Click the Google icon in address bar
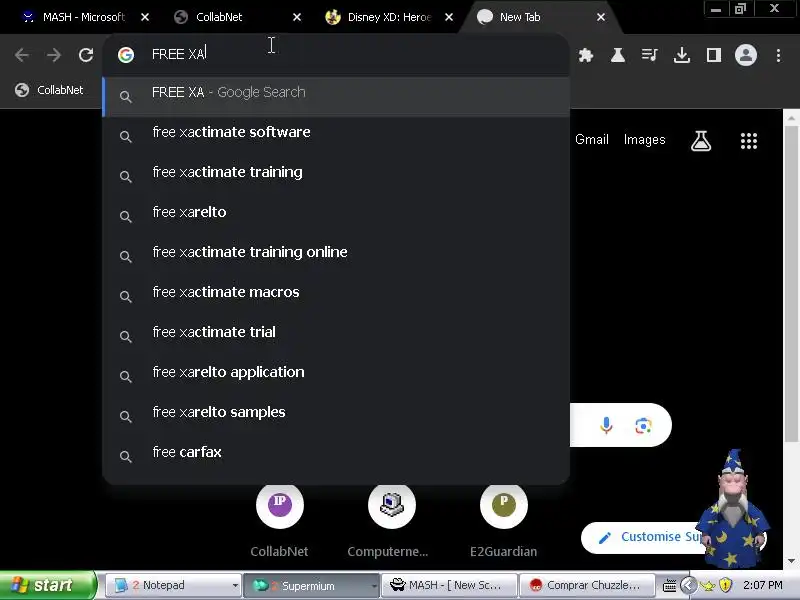800x600 pixels. [x=126, y=55]
